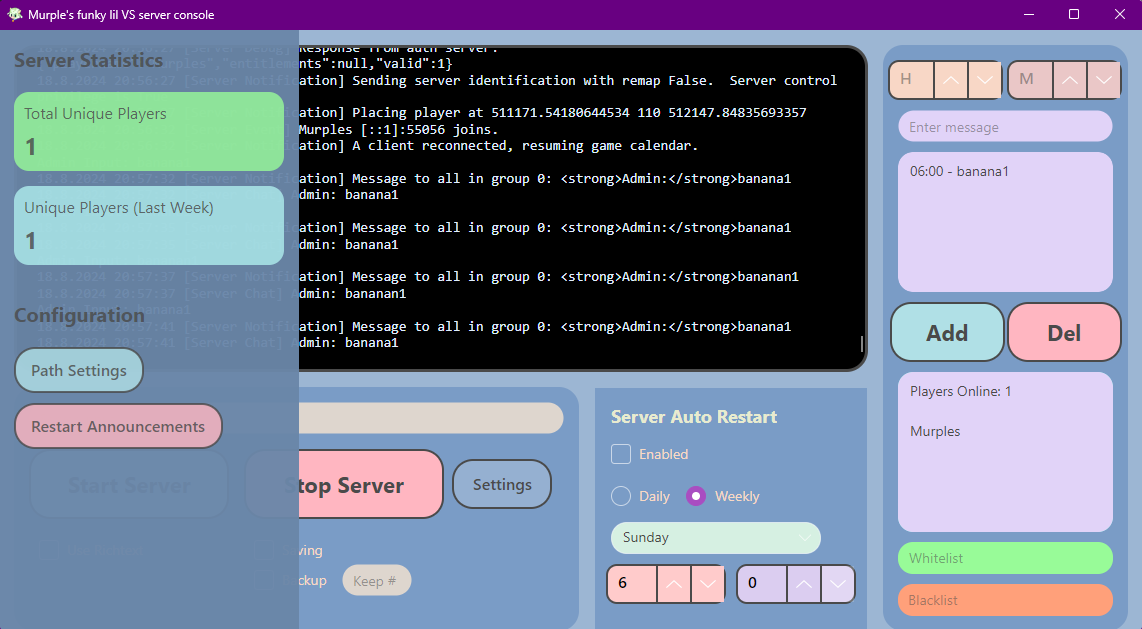Click the up arrow on restart minute 0

point(803,584)
